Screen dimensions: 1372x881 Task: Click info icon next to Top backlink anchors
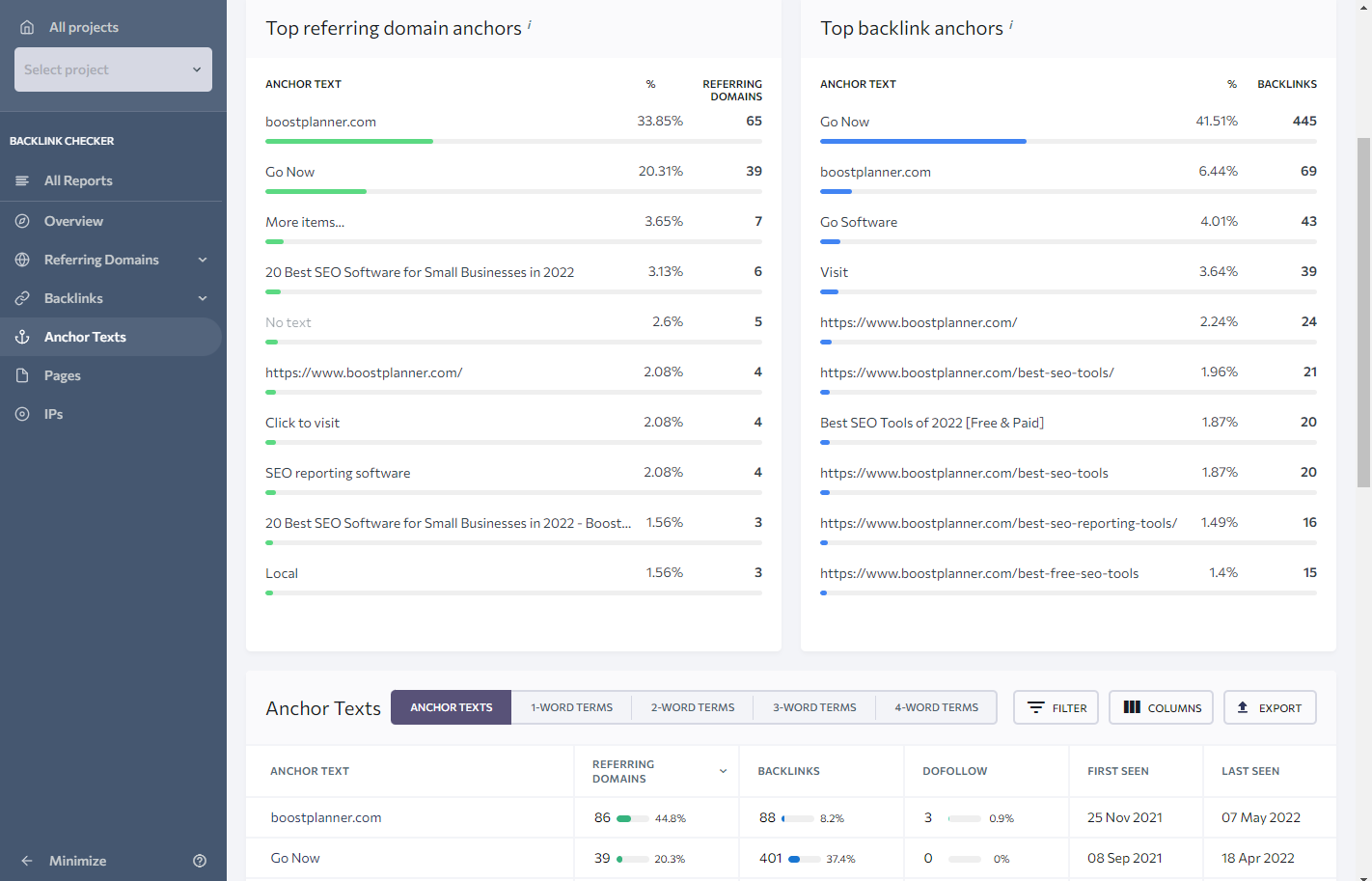tap(1011, 24)
